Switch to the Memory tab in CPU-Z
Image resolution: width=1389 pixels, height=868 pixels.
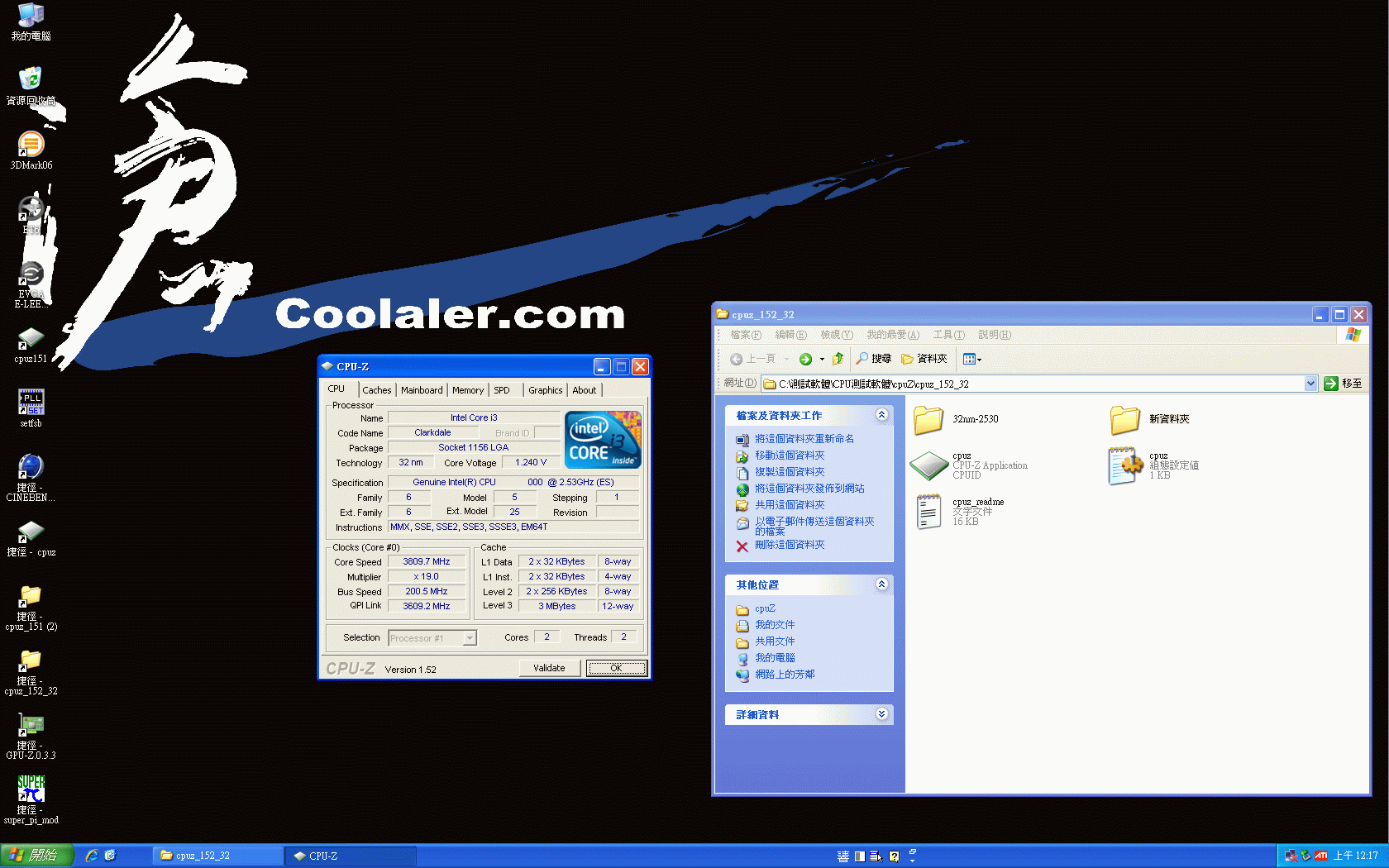point(468,390)
